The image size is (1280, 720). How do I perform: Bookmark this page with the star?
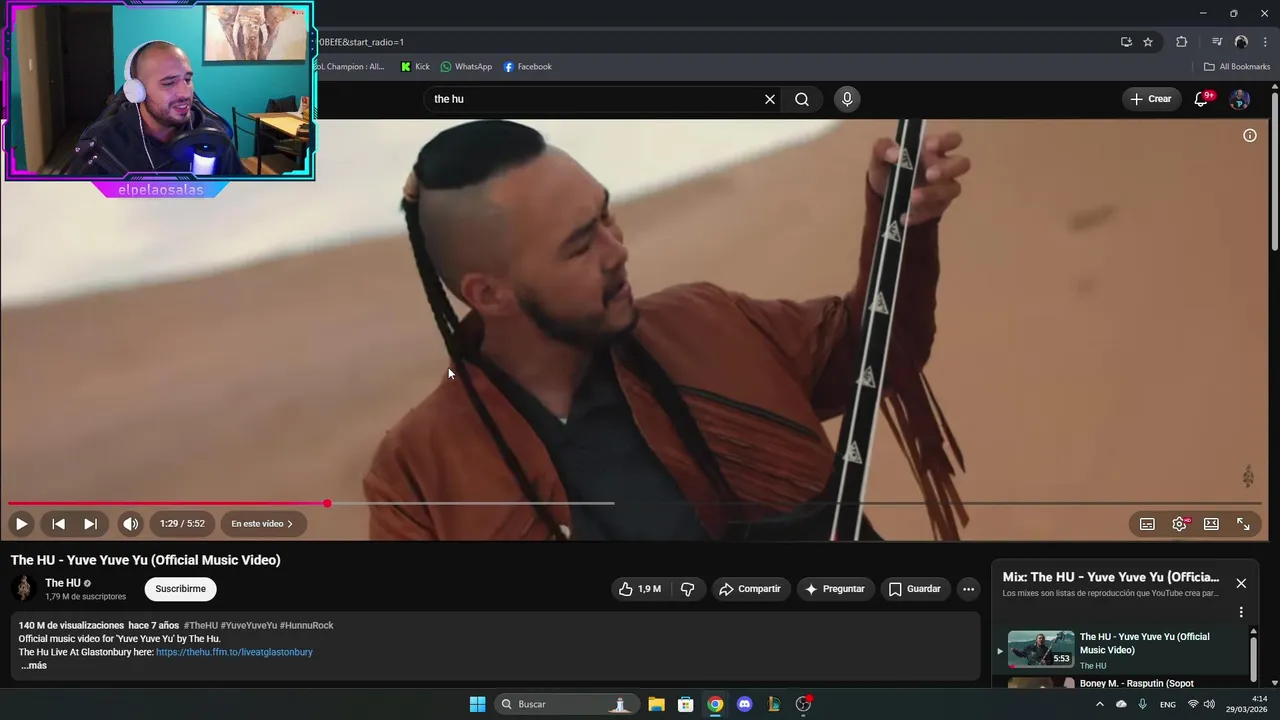(x=1148, y=42)
